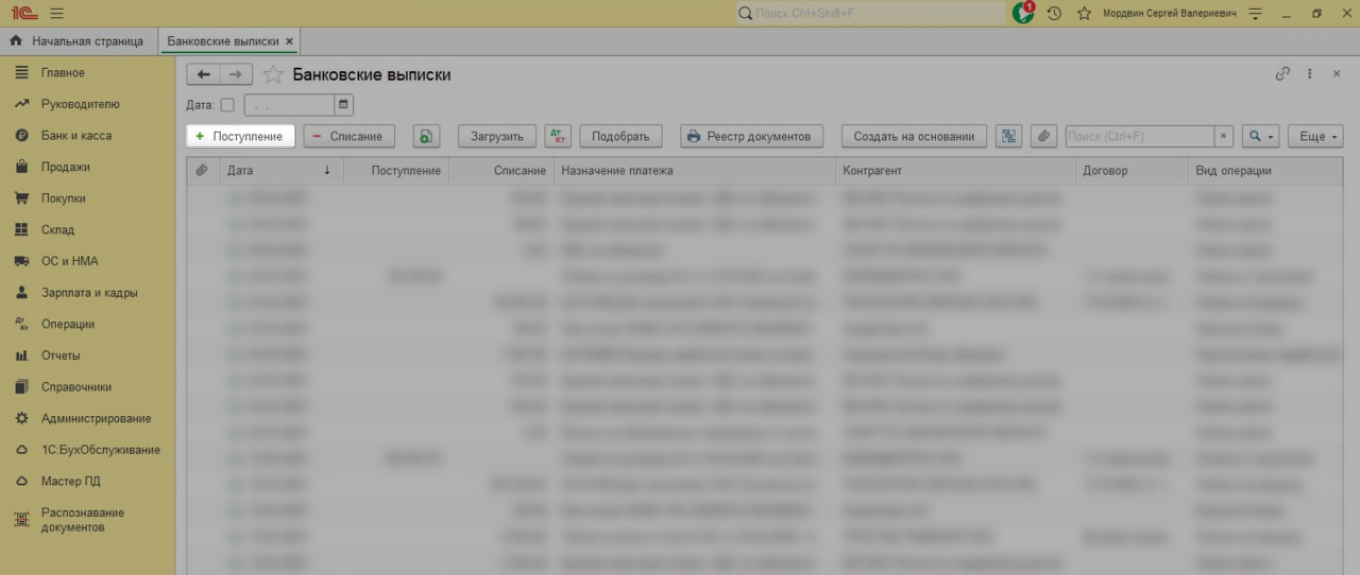The width and height of the screenshot is (1360, 575).
Task: Open the Справочники section
Action: [x=76, y=387]
